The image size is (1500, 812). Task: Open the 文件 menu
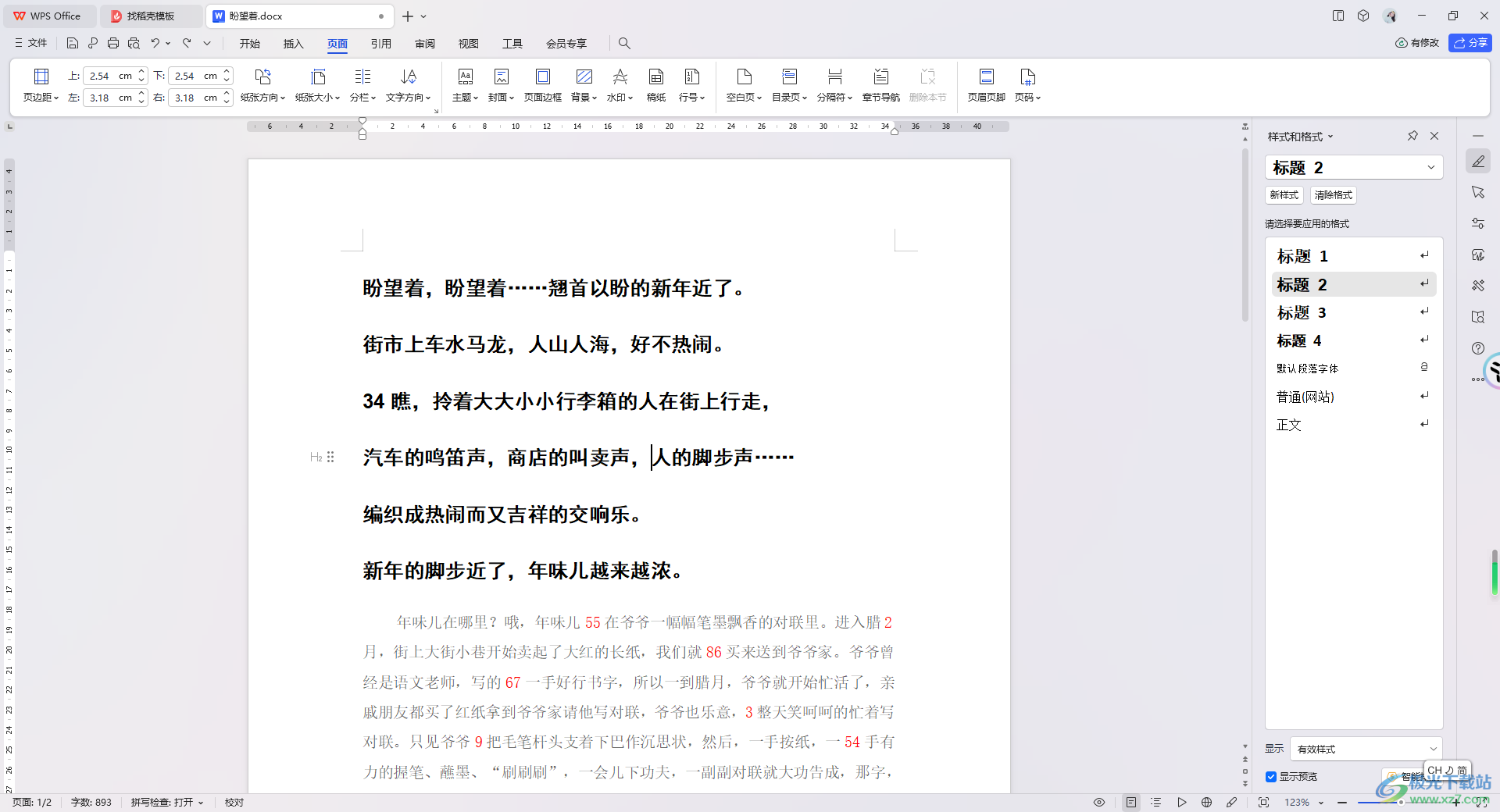coord(30,43)
